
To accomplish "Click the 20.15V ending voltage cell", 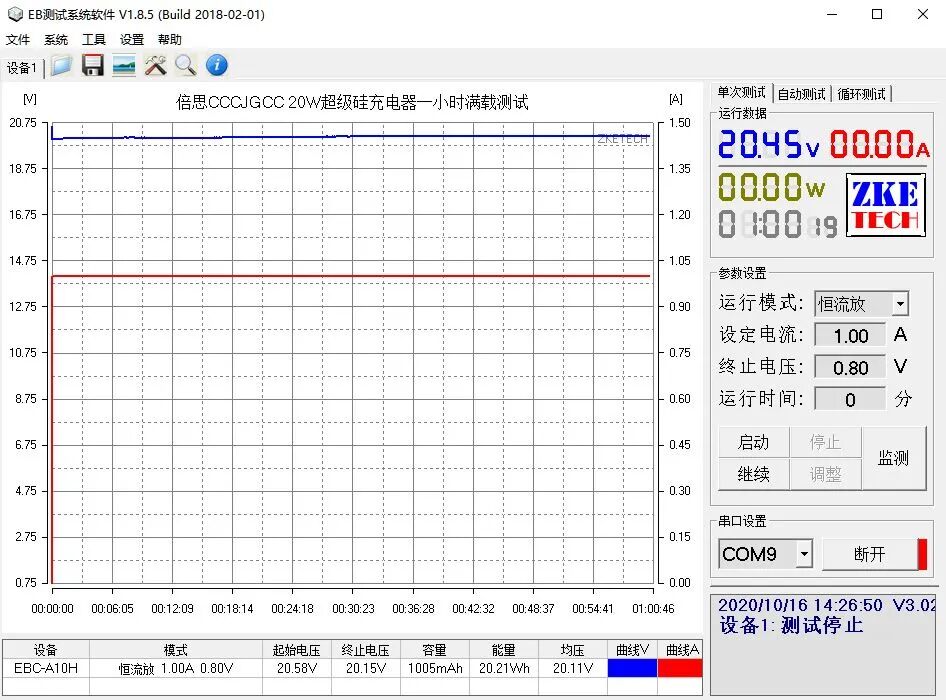I will point(366,669).
